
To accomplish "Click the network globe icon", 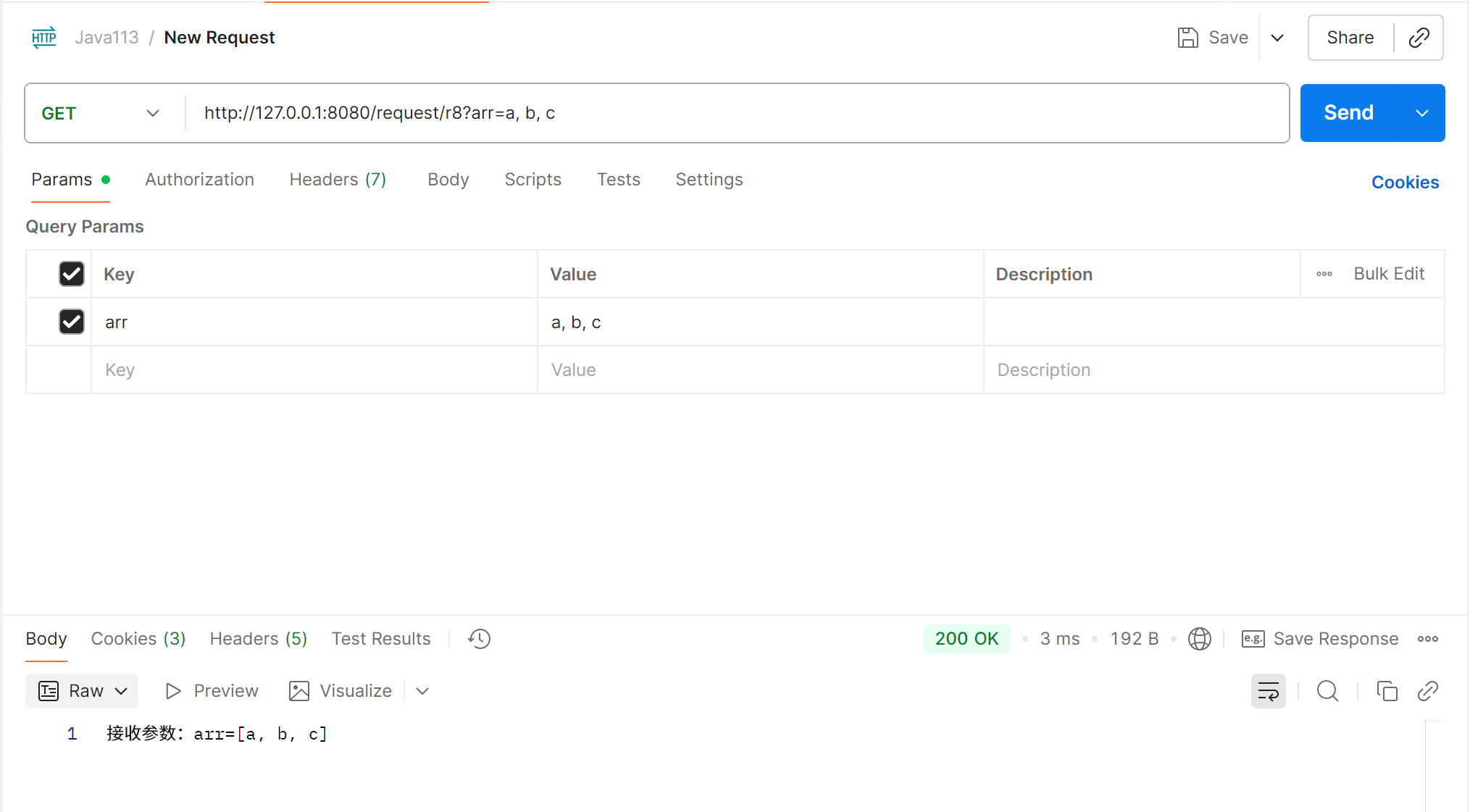I will tap(1199, 639).
